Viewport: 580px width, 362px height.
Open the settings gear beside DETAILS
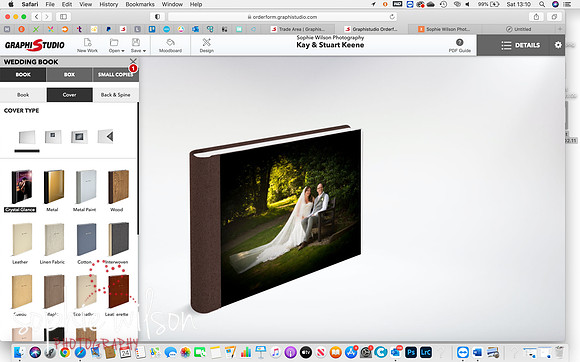(x=558, y=45)
